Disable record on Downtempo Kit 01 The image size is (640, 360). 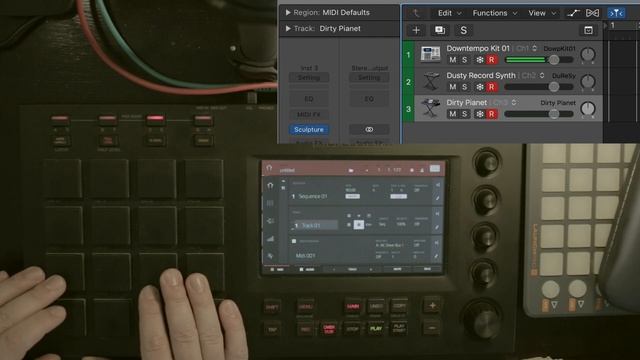point(491,60)
